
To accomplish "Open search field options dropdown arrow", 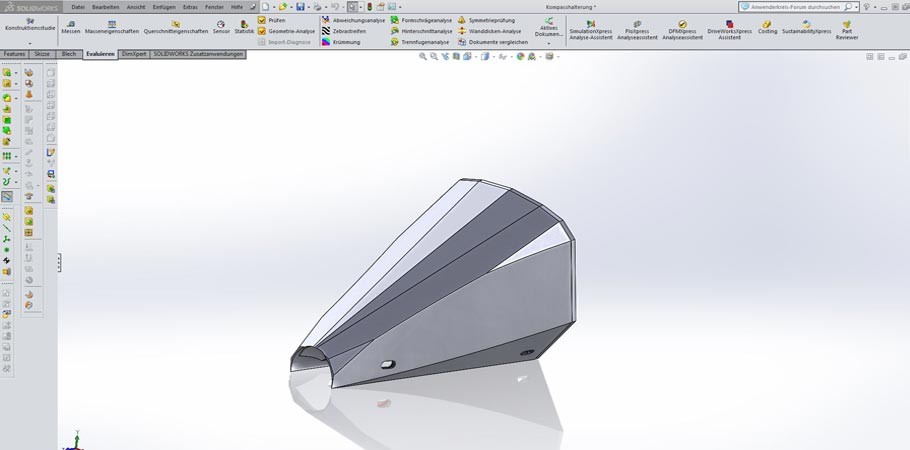I will [857, 7].
